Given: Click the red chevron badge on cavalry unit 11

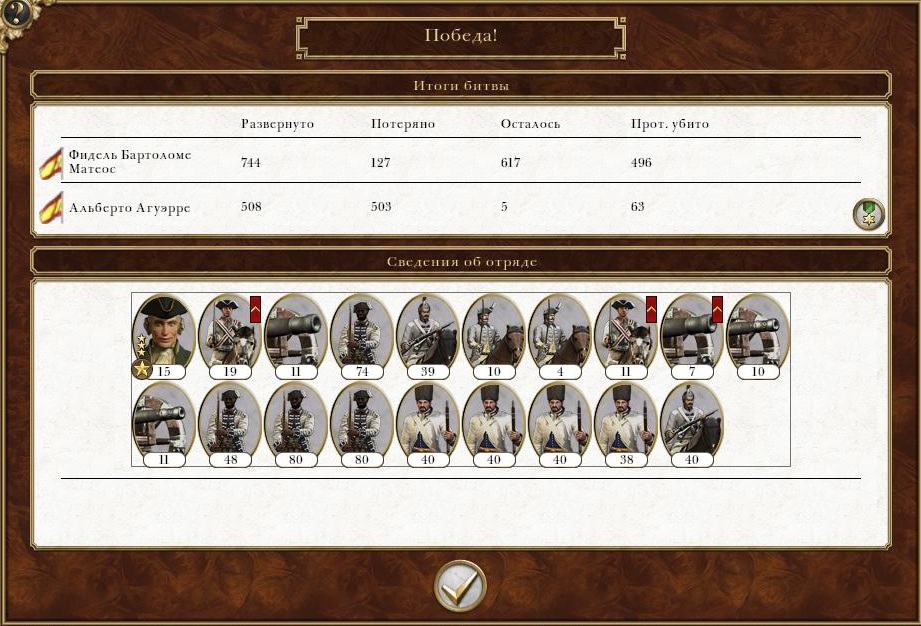Looking at the screenshot, I should point(651,309).
